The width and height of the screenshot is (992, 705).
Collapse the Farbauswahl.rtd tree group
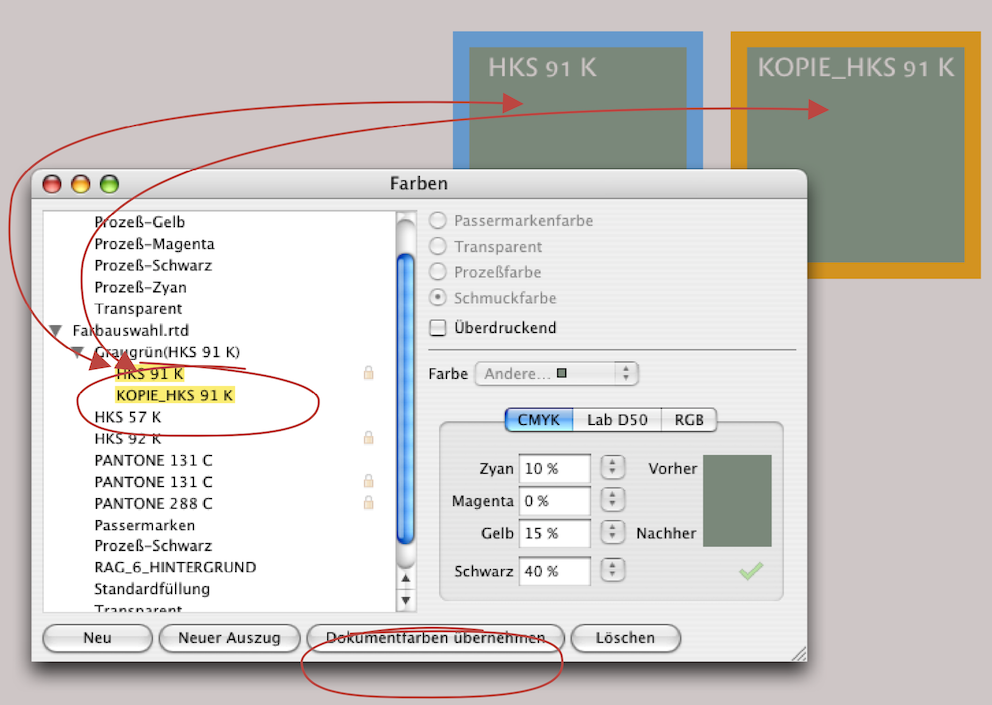click(56, 330)
